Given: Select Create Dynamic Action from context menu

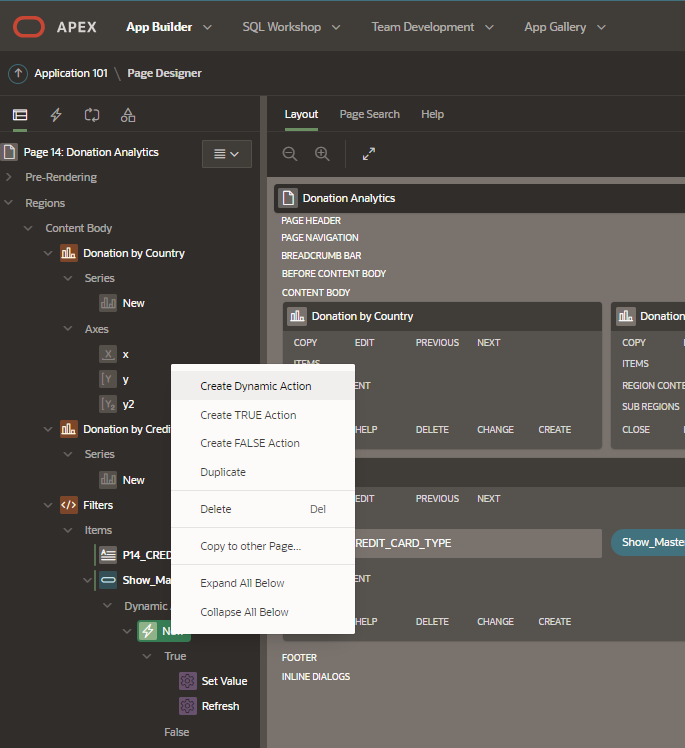Looking at the screenshot, I should click(x=263, y=386).
